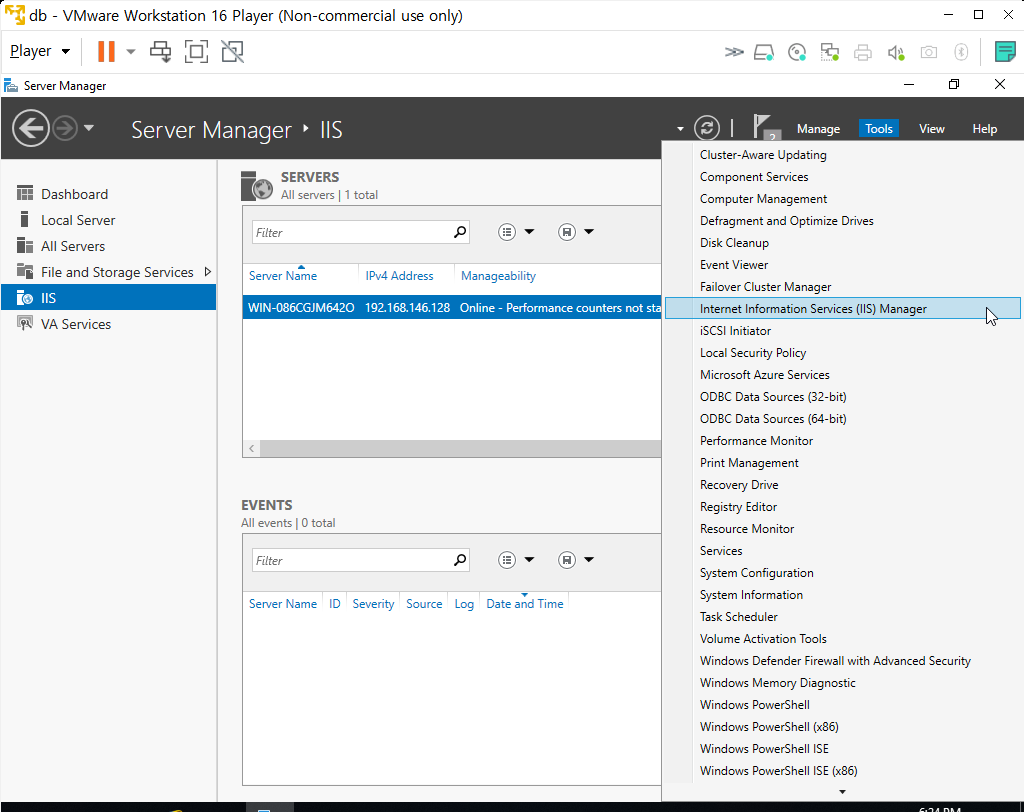Sort events by Date and Time column
The width and height of the screenshot is (1024, 812).
click(x=524, y=604)
